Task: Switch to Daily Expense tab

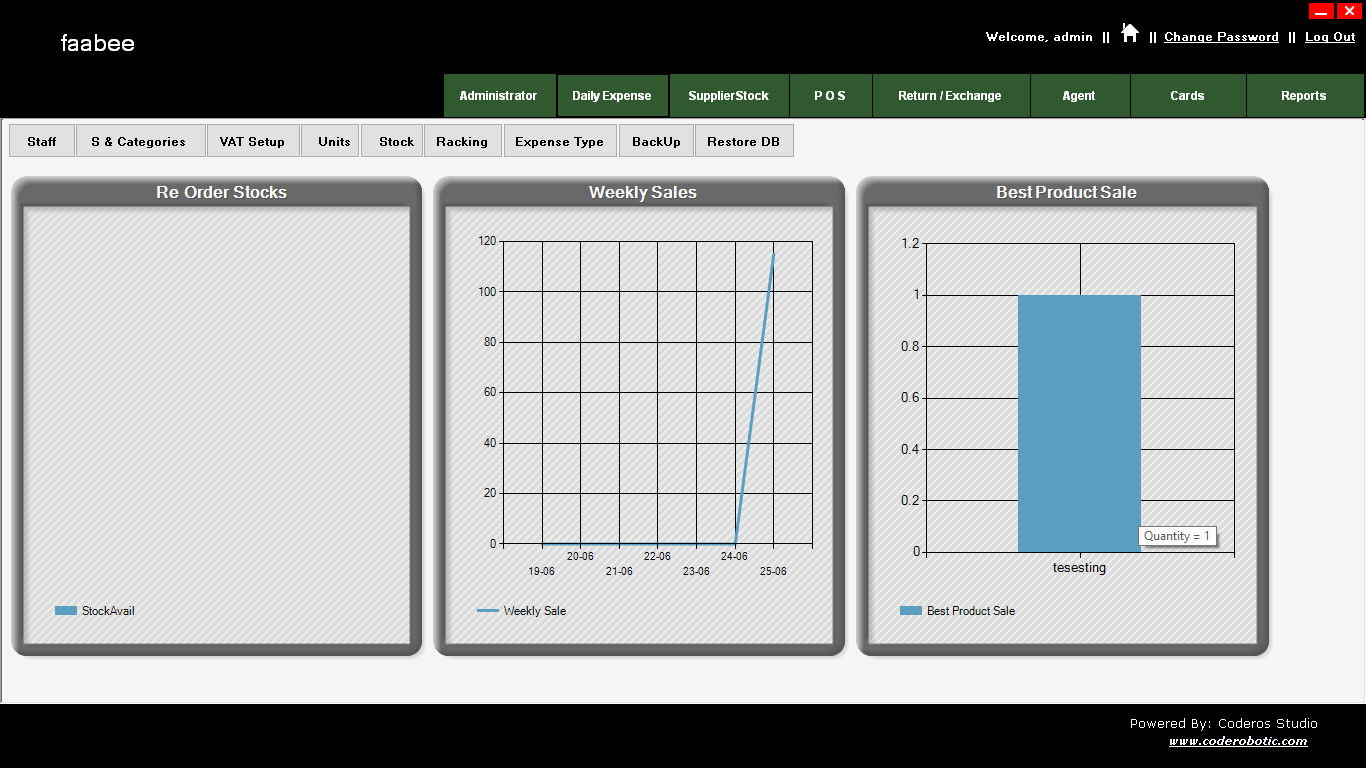Action: pos(612,96)
